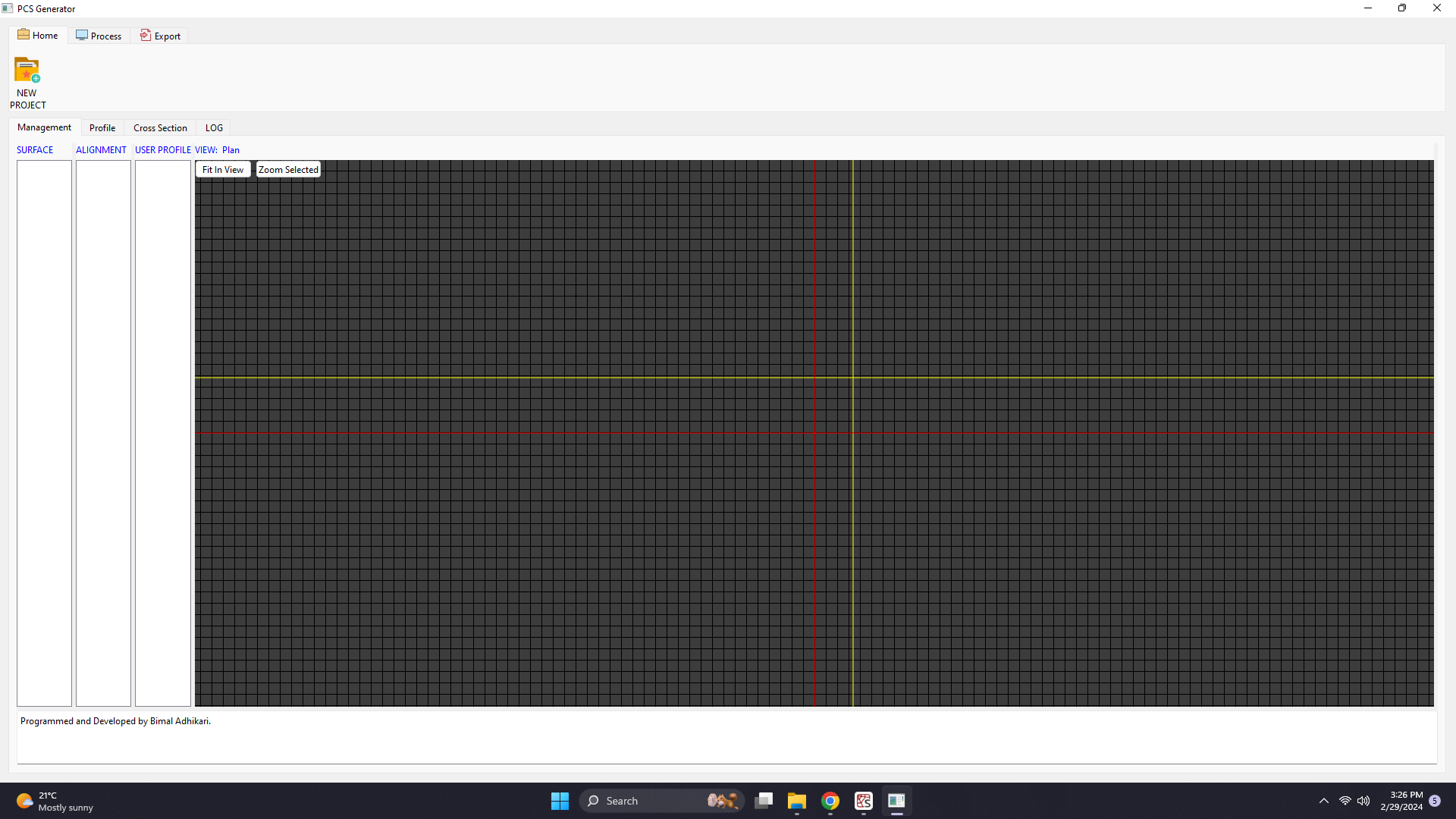Open the Windows Start menu
Screen dimensions: 1456x819
coord(560,801)
